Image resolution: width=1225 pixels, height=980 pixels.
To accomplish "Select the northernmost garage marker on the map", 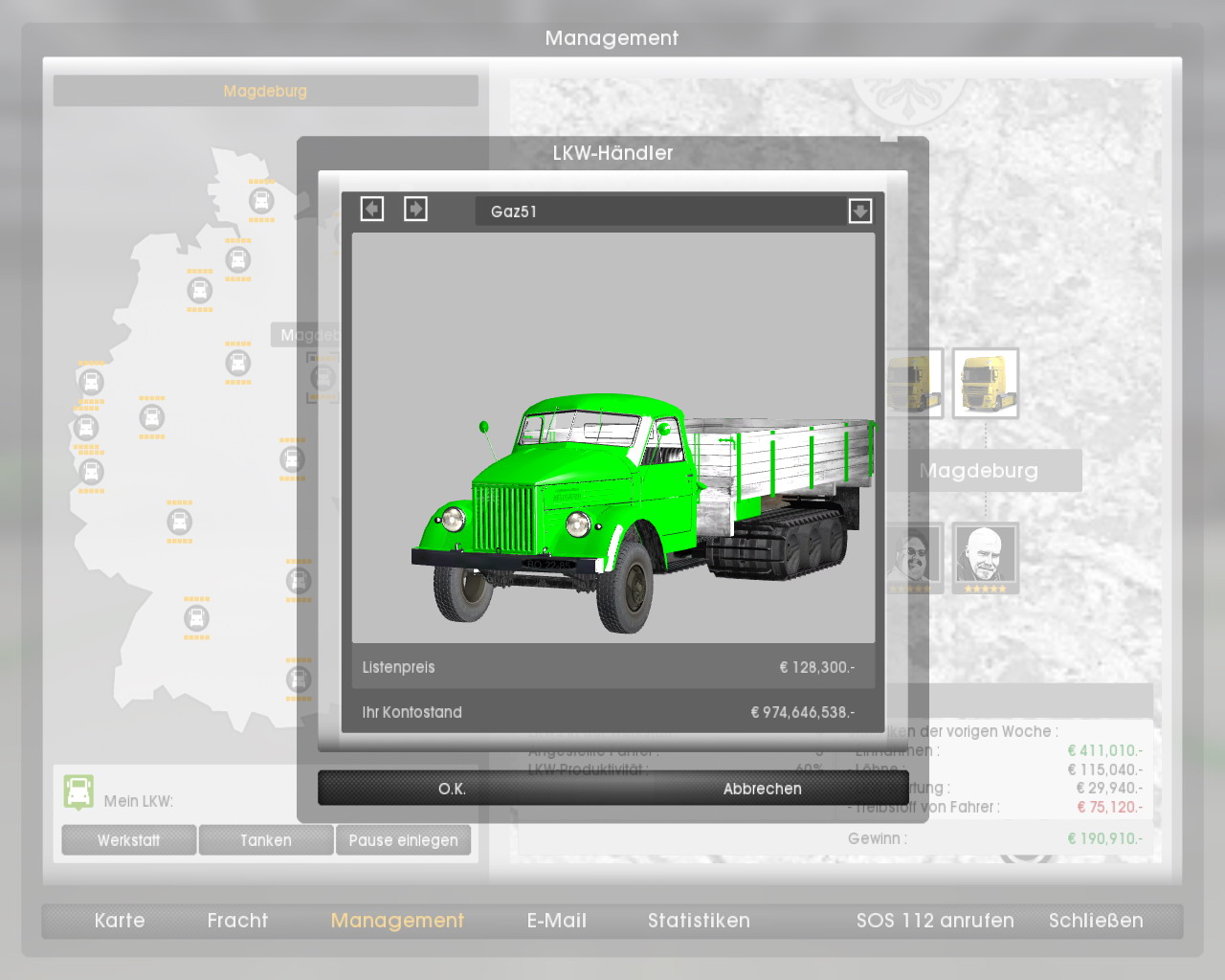I will point(261,201).
